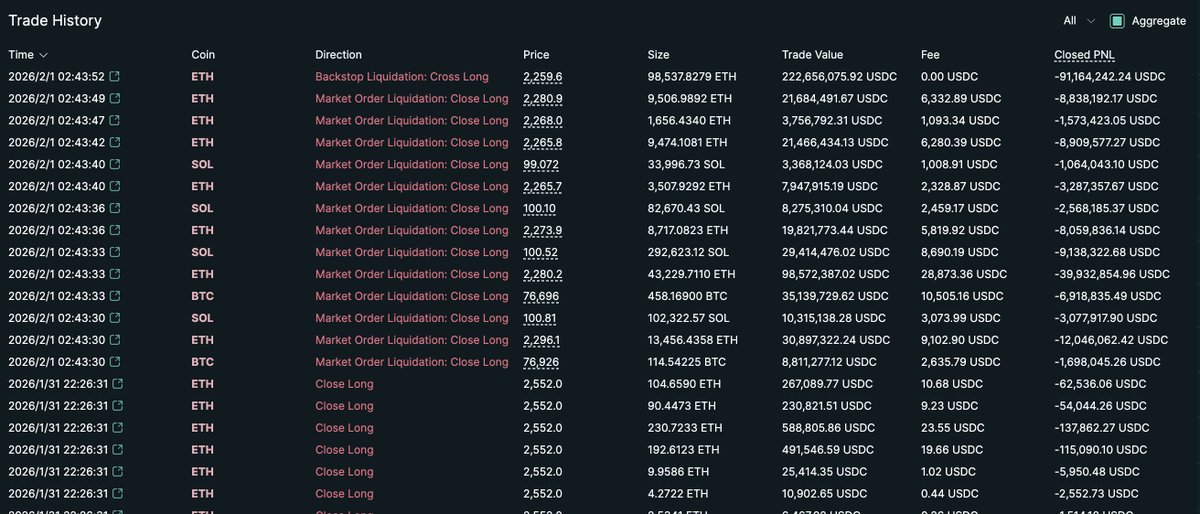
Task: Click the Direction column header
Action: pyautogui.click(x=338, y=55)
